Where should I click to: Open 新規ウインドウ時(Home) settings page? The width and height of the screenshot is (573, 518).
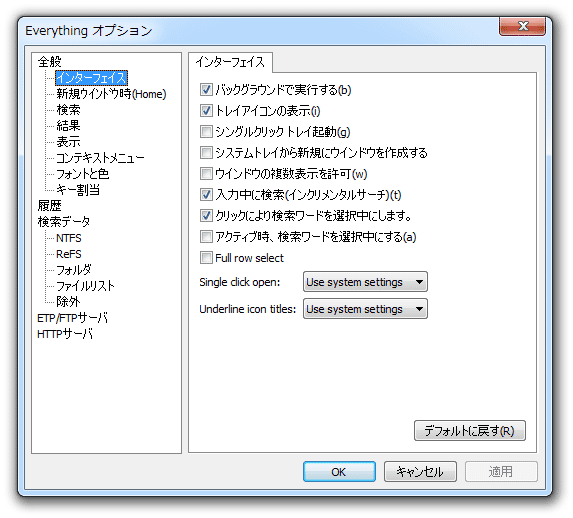point(111,94)
